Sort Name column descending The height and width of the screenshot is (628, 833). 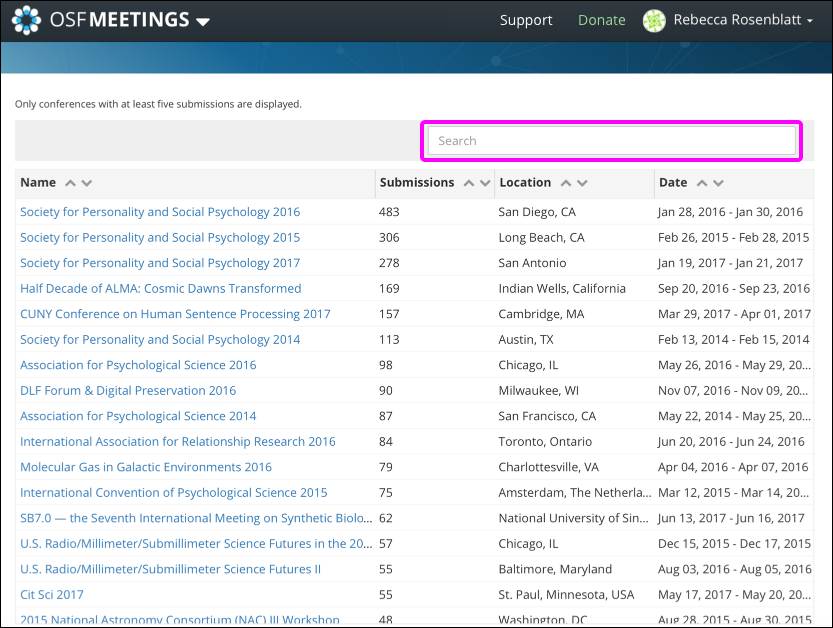tap(87, 183)
